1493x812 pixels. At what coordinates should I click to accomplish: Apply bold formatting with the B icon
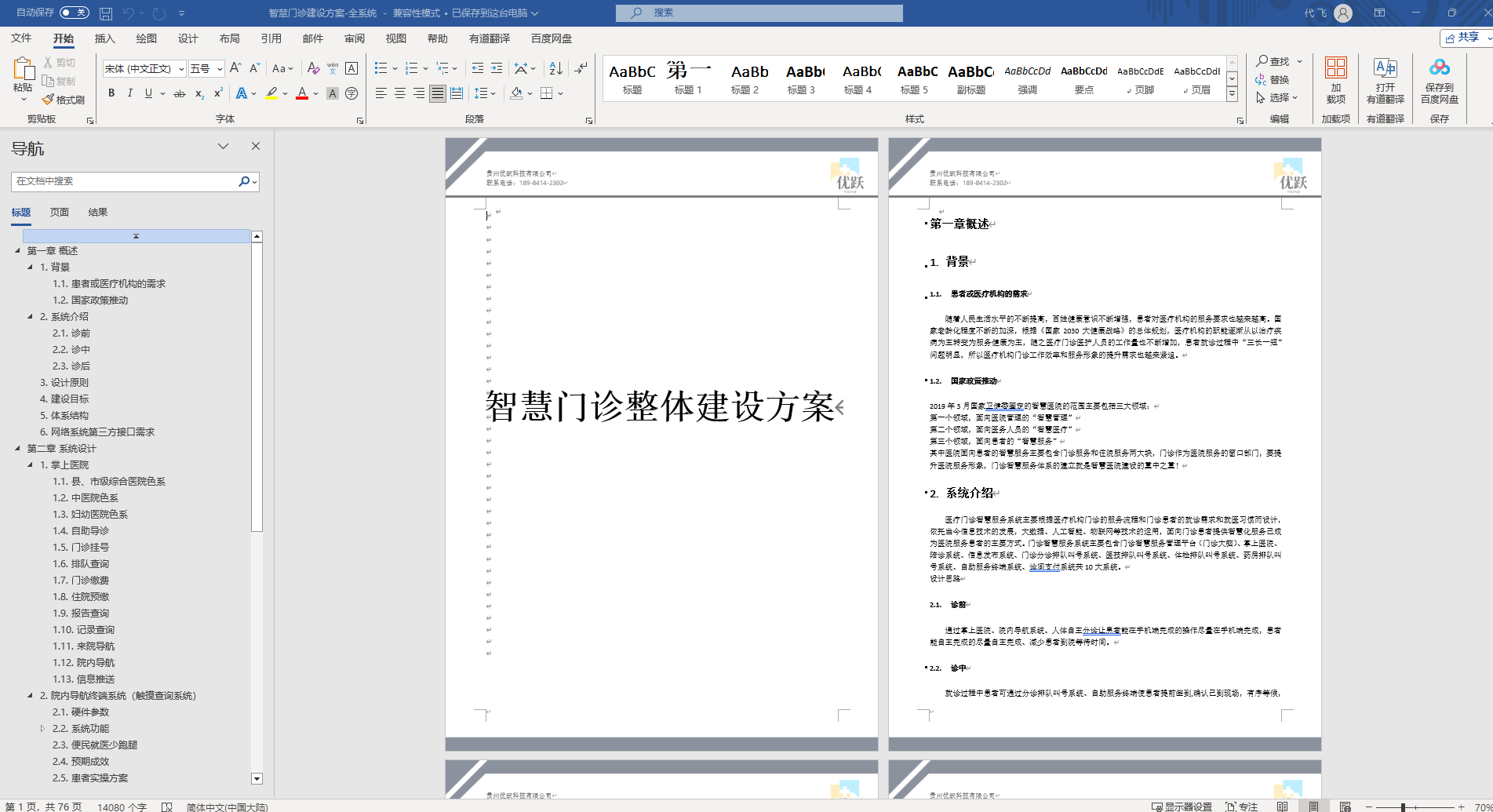pyautogui.click(x=111, y=93)
